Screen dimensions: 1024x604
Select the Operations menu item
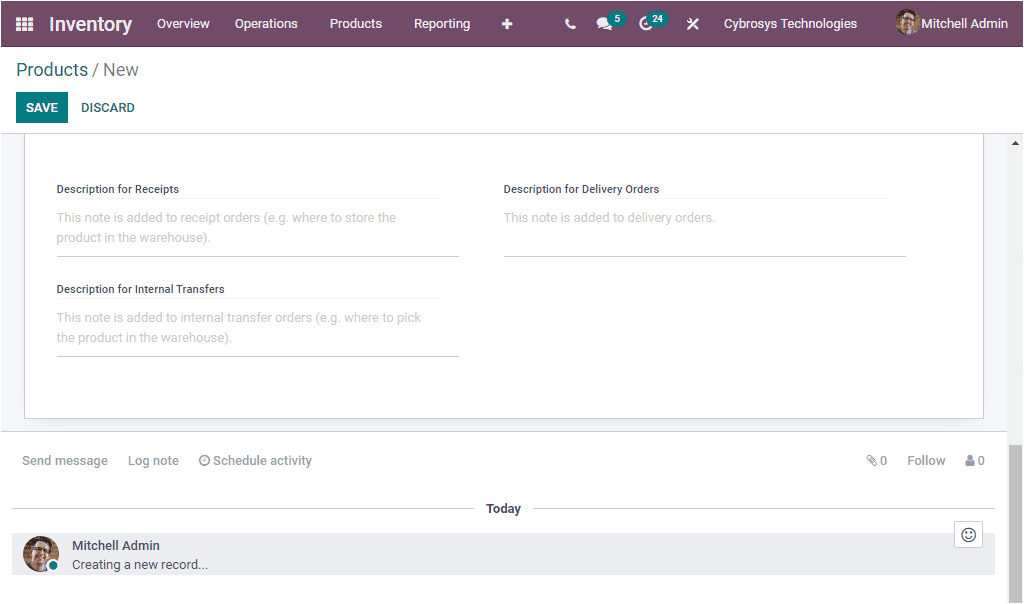(x=266, y=23)
